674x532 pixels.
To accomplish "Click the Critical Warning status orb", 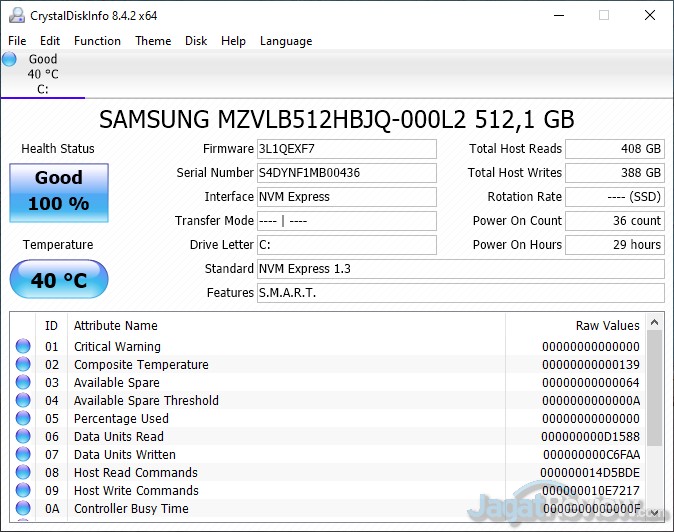I will click(x=23, y=347).
